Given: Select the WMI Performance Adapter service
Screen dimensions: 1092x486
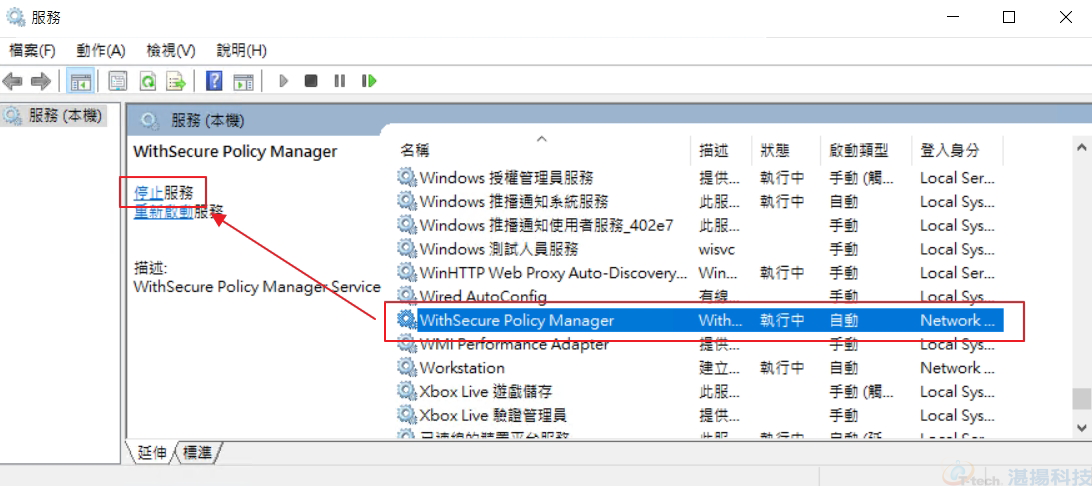Looking at the screenshot, I should coord(699,344).
